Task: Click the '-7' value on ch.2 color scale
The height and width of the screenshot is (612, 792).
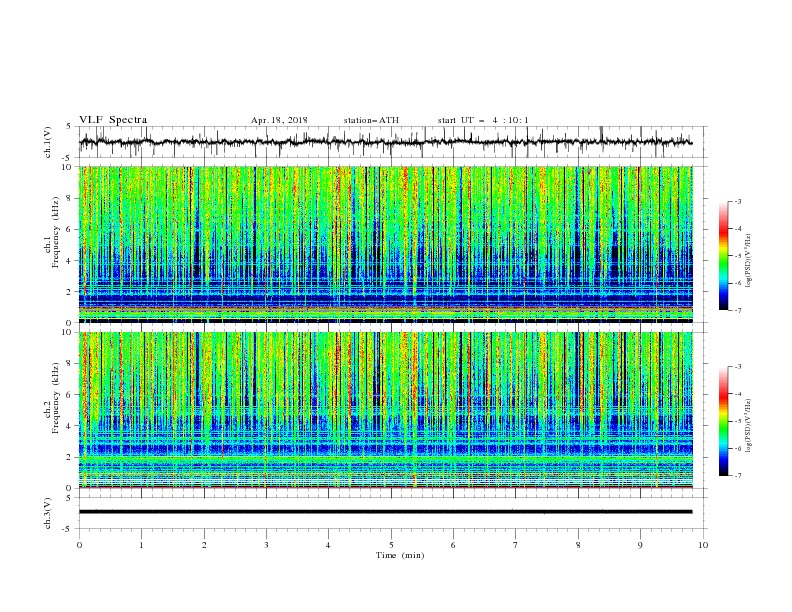Action: [738, 476]
